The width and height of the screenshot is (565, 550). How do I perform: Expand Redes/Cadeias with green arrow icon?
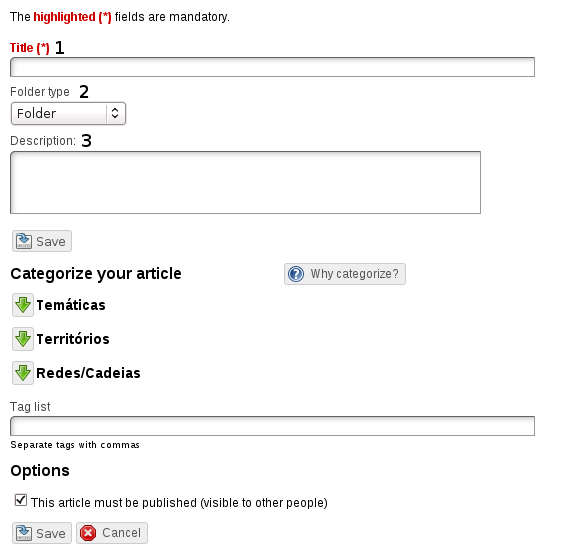click(23, 373)
